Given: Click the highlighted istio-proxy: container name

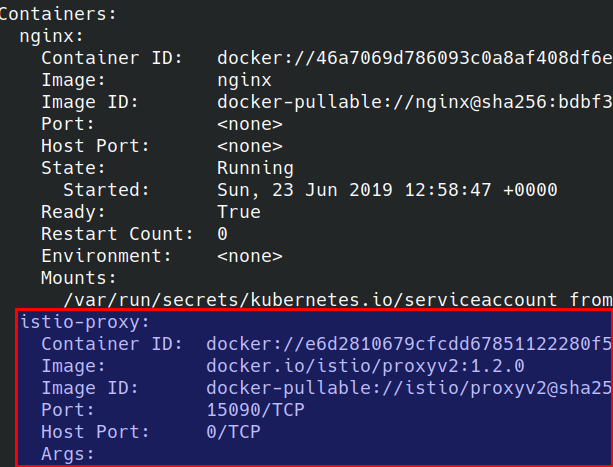Looking at the screenshot, I should pos(85,322).
